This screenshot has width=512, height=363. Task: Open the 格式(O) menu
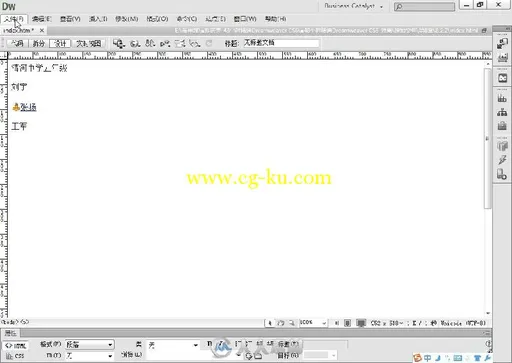pos(157,19)
